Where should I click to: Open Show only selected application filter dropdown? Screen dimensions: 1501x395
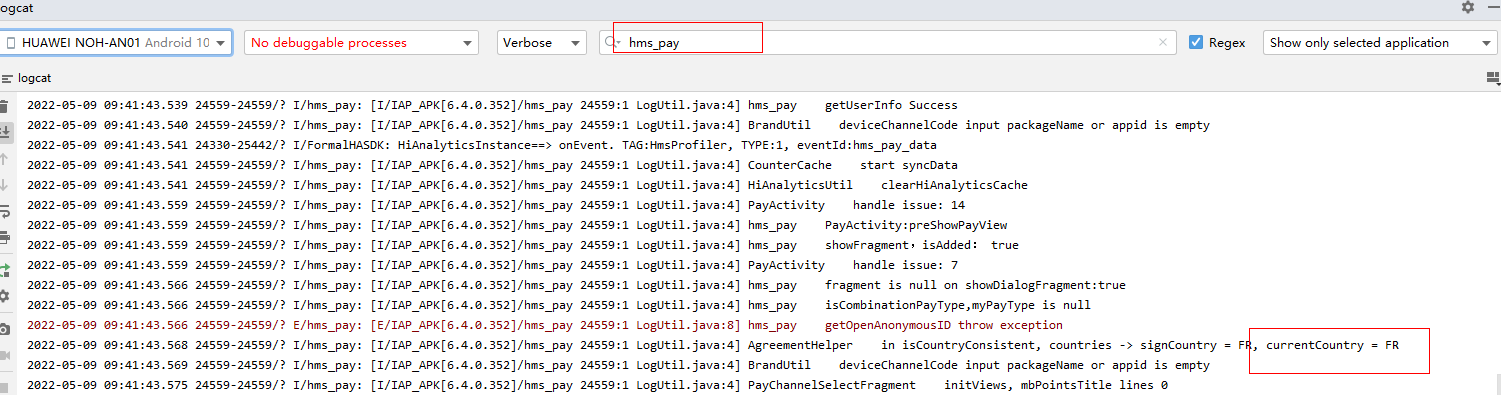1380,42
